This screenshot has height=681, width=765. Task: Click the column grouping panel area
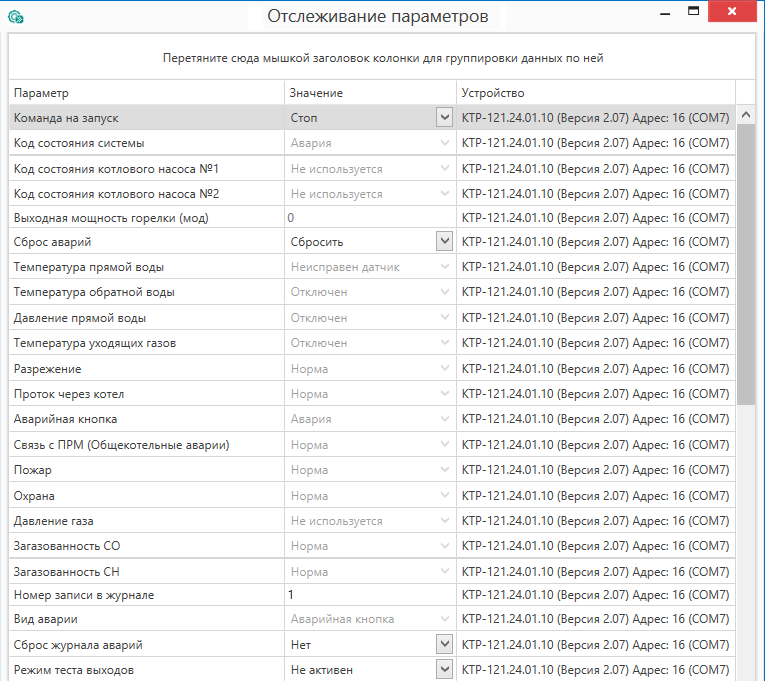(x=382, y=58)
